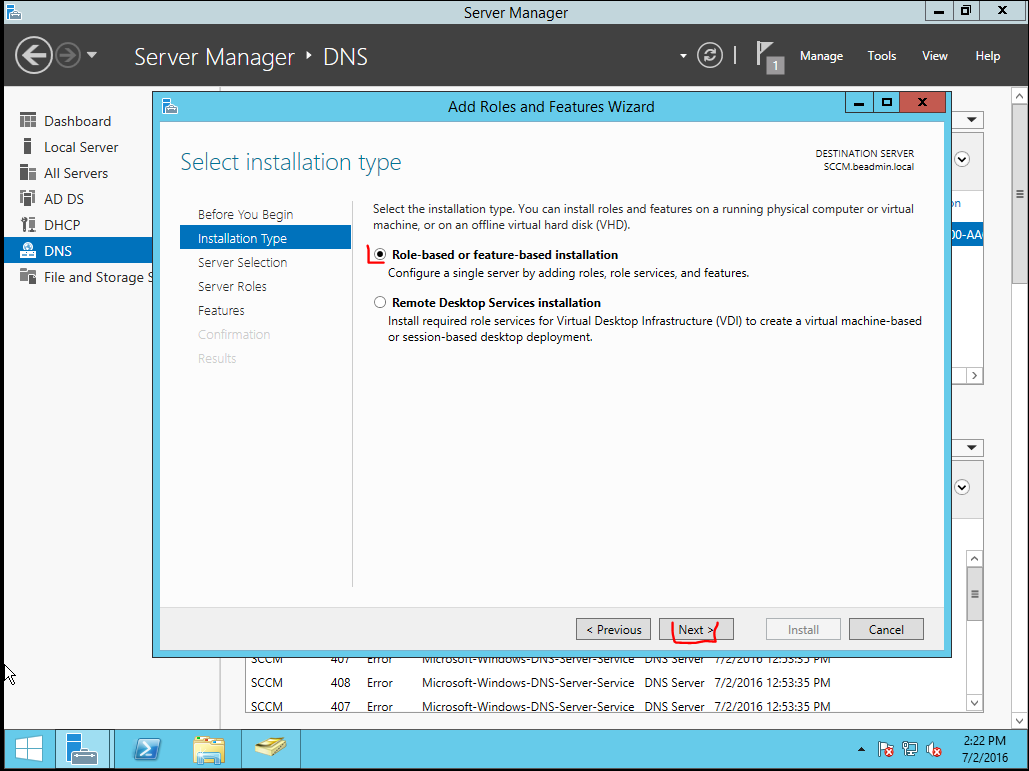Click the wizard title bar icon

(170, 106)
